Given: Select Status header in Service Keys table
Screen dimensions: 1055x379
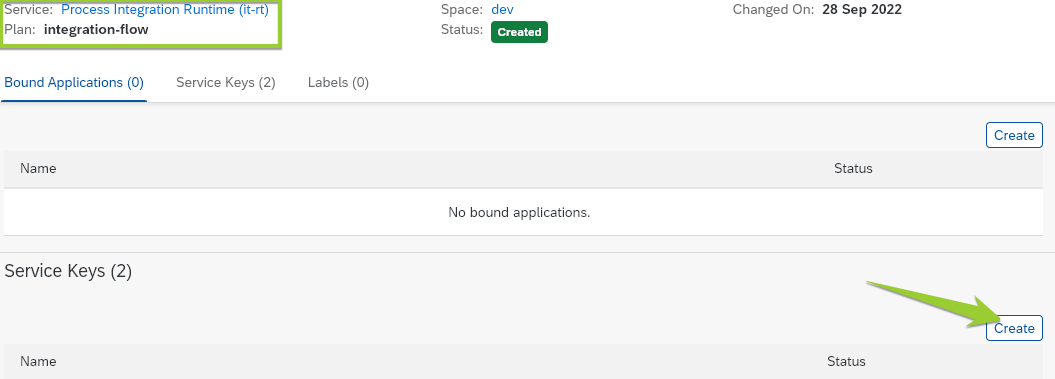Looking at the screenshot, I should (x=846, y=361).
